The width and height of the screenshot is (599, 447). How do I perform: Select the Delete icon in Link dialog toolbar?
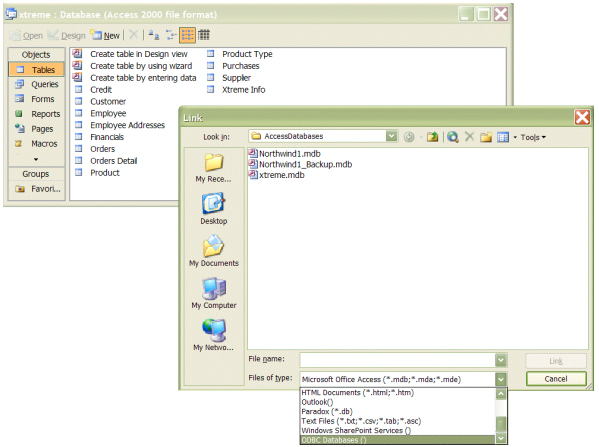pyautogui.click(x=469, y=136)
